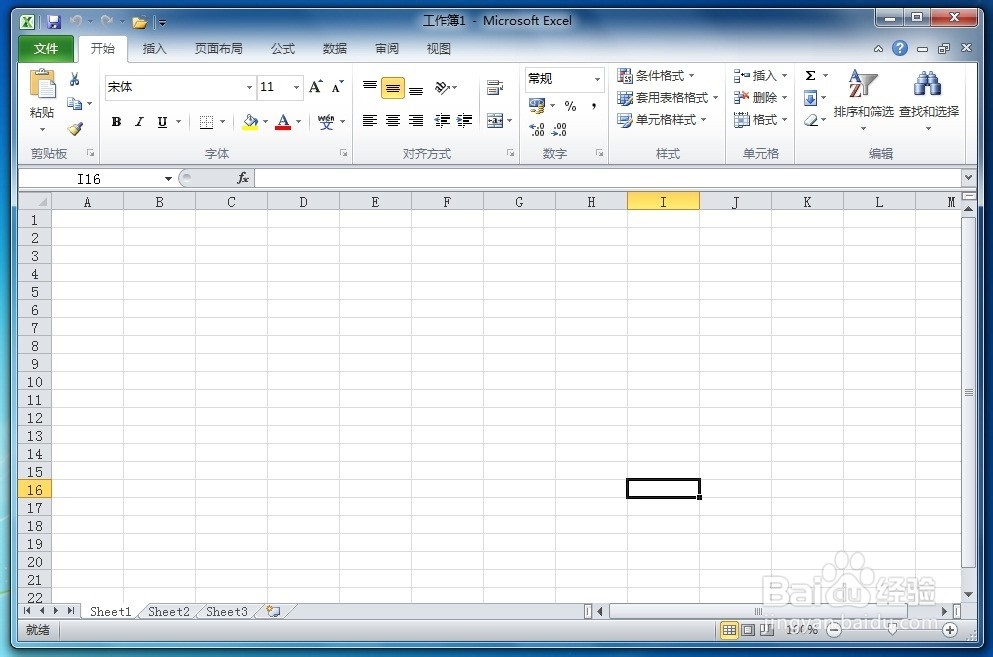This screenshot has height=657, width=993.
Task: Open the 排序和筛选 dropdown
Action: pos(863,100)
